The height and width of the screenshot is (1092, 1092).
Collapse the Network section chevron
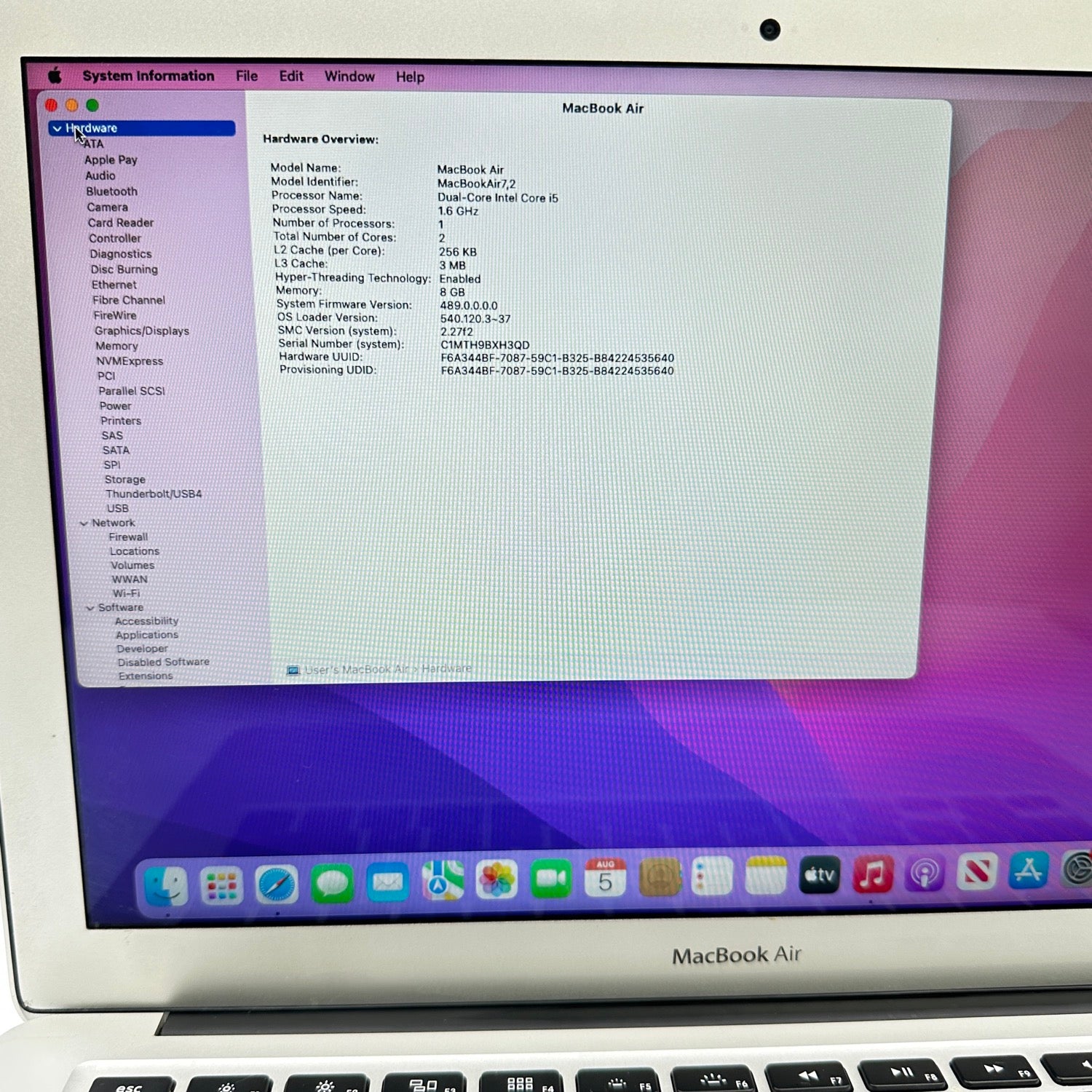84,523
